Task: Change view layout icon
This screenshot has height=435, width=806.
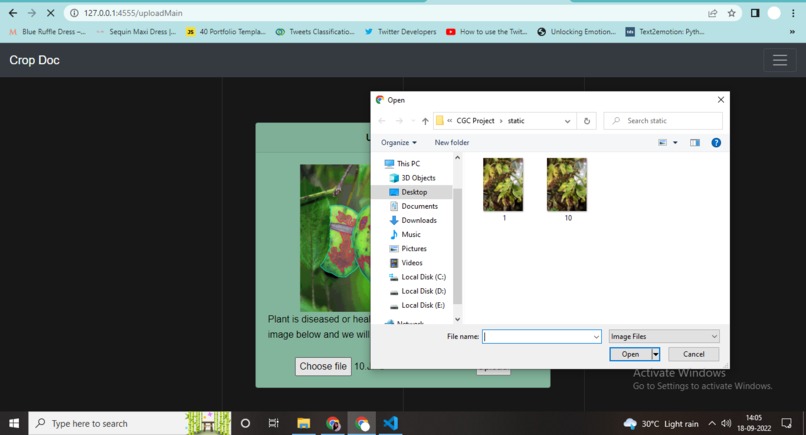Action: (663, 142)
